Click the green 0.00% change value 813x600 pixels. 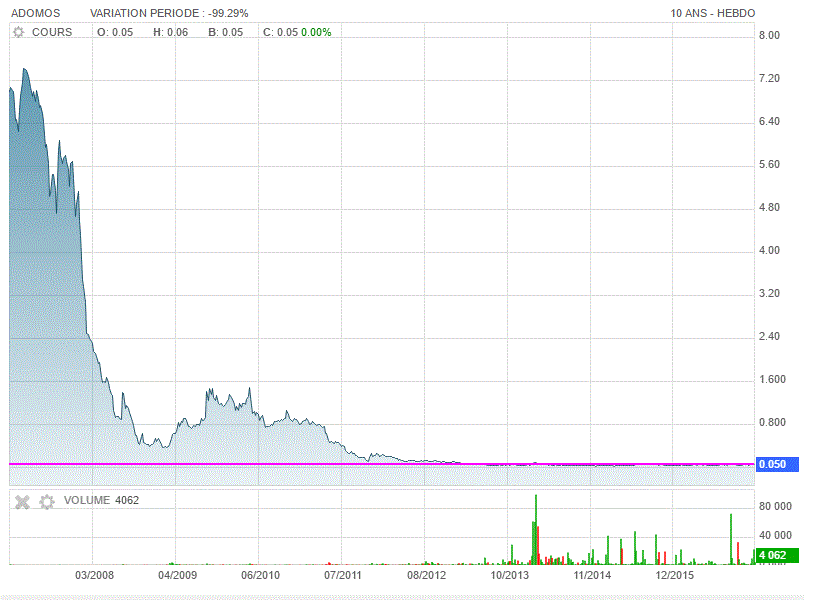[x=316, y=32]
